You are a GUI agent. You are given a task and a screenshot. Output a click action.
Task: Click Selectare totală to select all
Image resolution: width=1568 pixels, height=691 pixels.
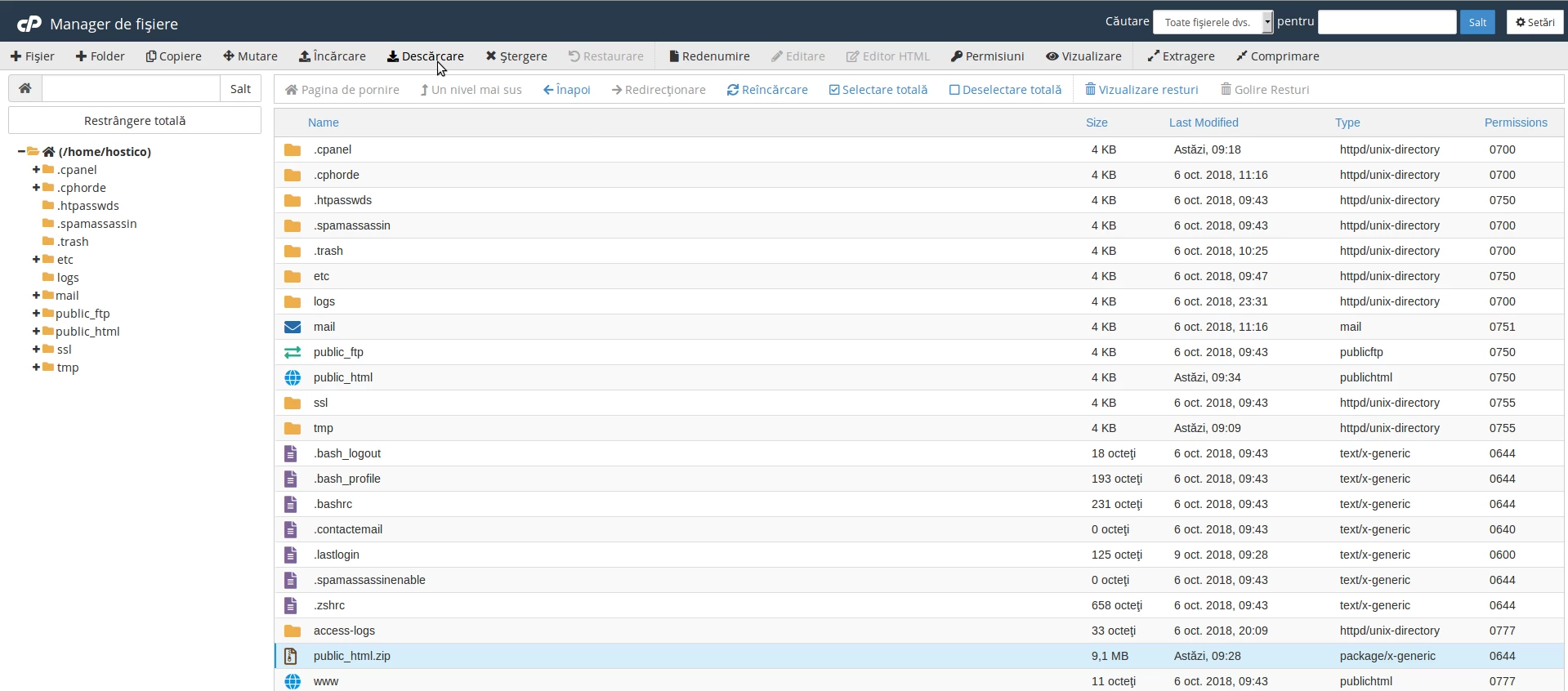click(878, 90)
